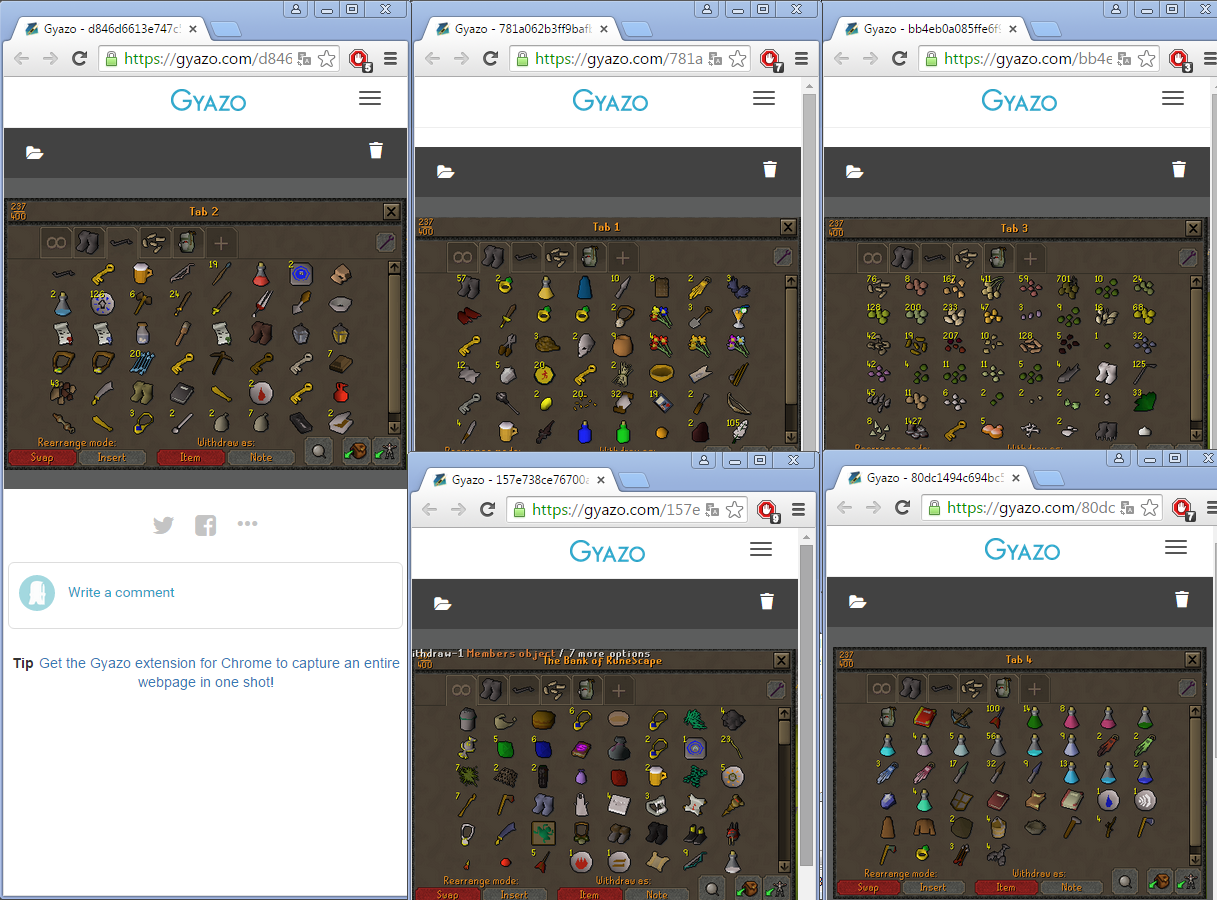Click trash icon in 157e Gyazo window

click(x=767, y=601)
